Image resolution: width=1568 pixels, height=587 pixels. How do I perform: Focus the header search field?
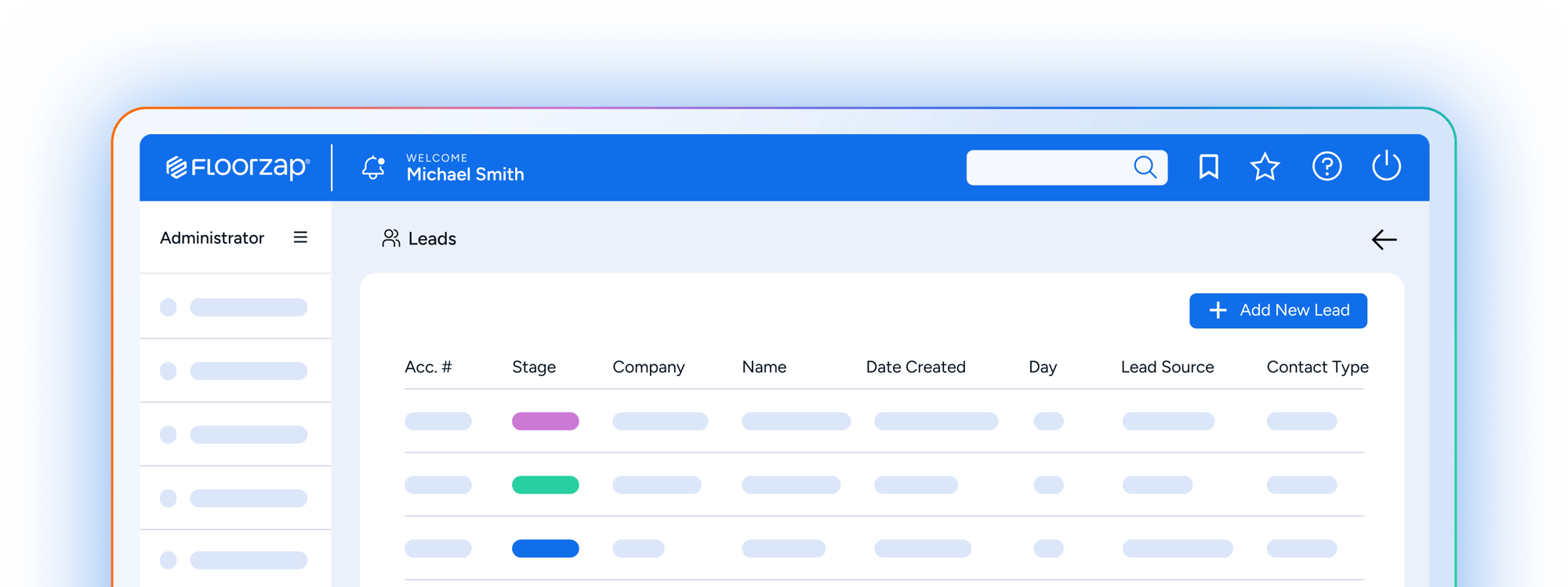(1047, 168)
